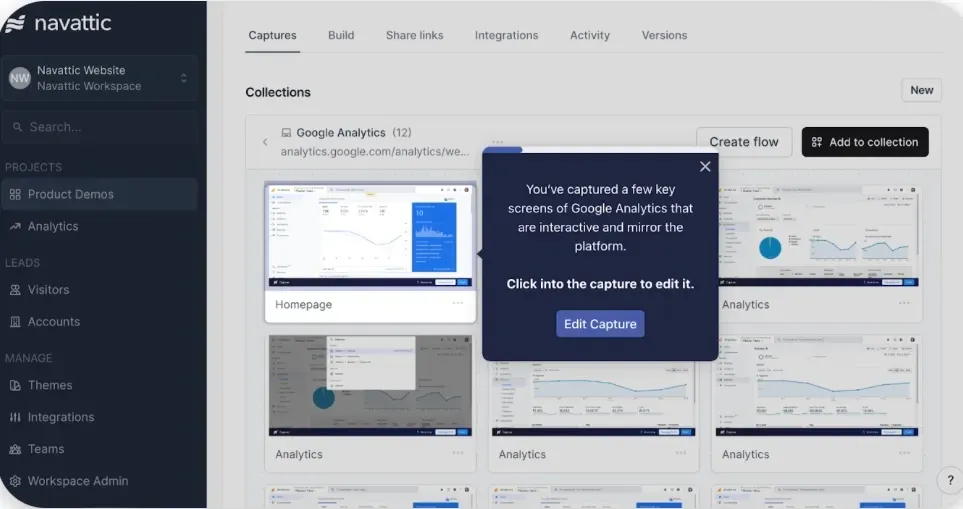
Task: Focus the sidebar Search field
Action: (x=99, y=127)
